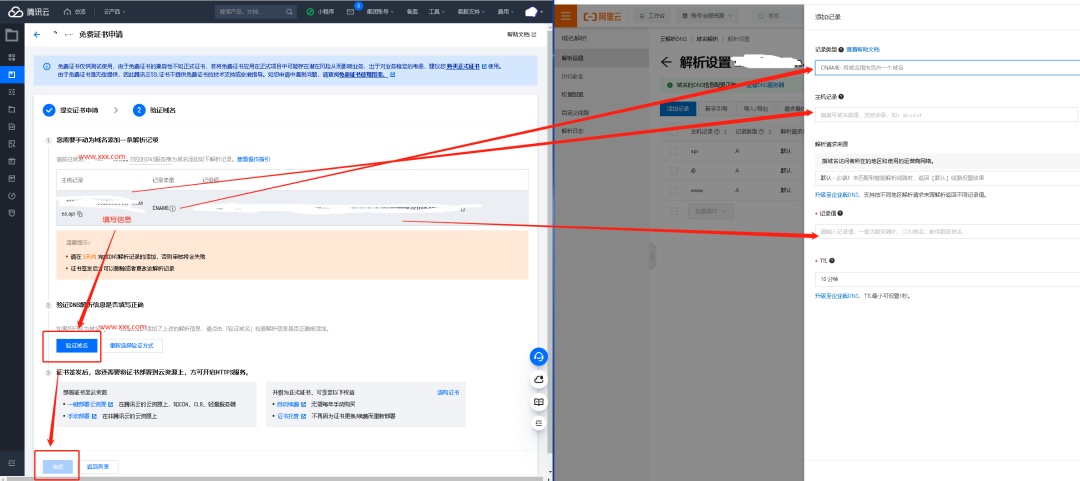
Task: Tick the select-all checkbox in DNS table header
Action: point(676,131)
